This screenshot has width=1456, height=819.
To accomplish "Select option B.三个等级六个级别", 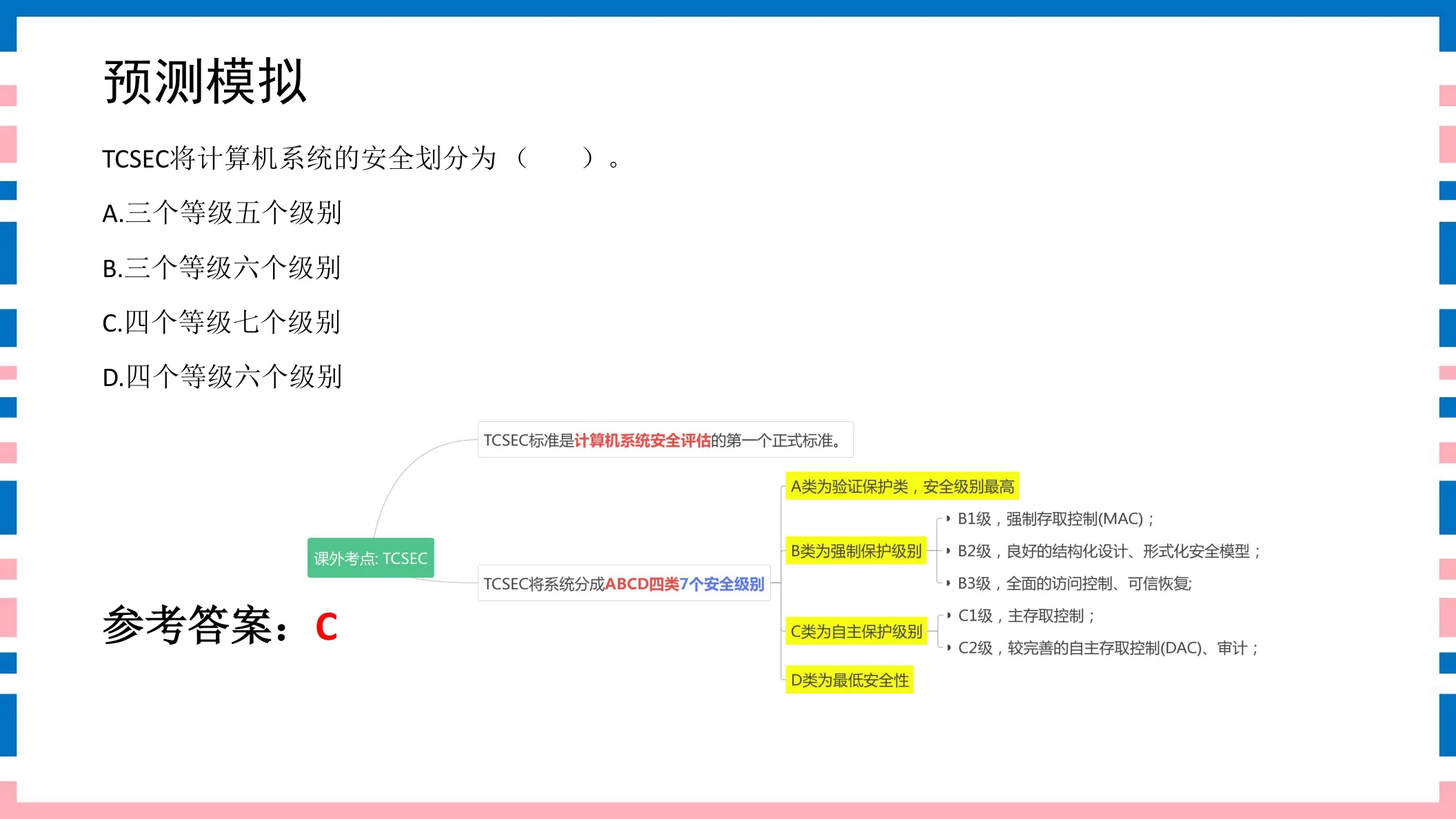I will tap(222, 267).
